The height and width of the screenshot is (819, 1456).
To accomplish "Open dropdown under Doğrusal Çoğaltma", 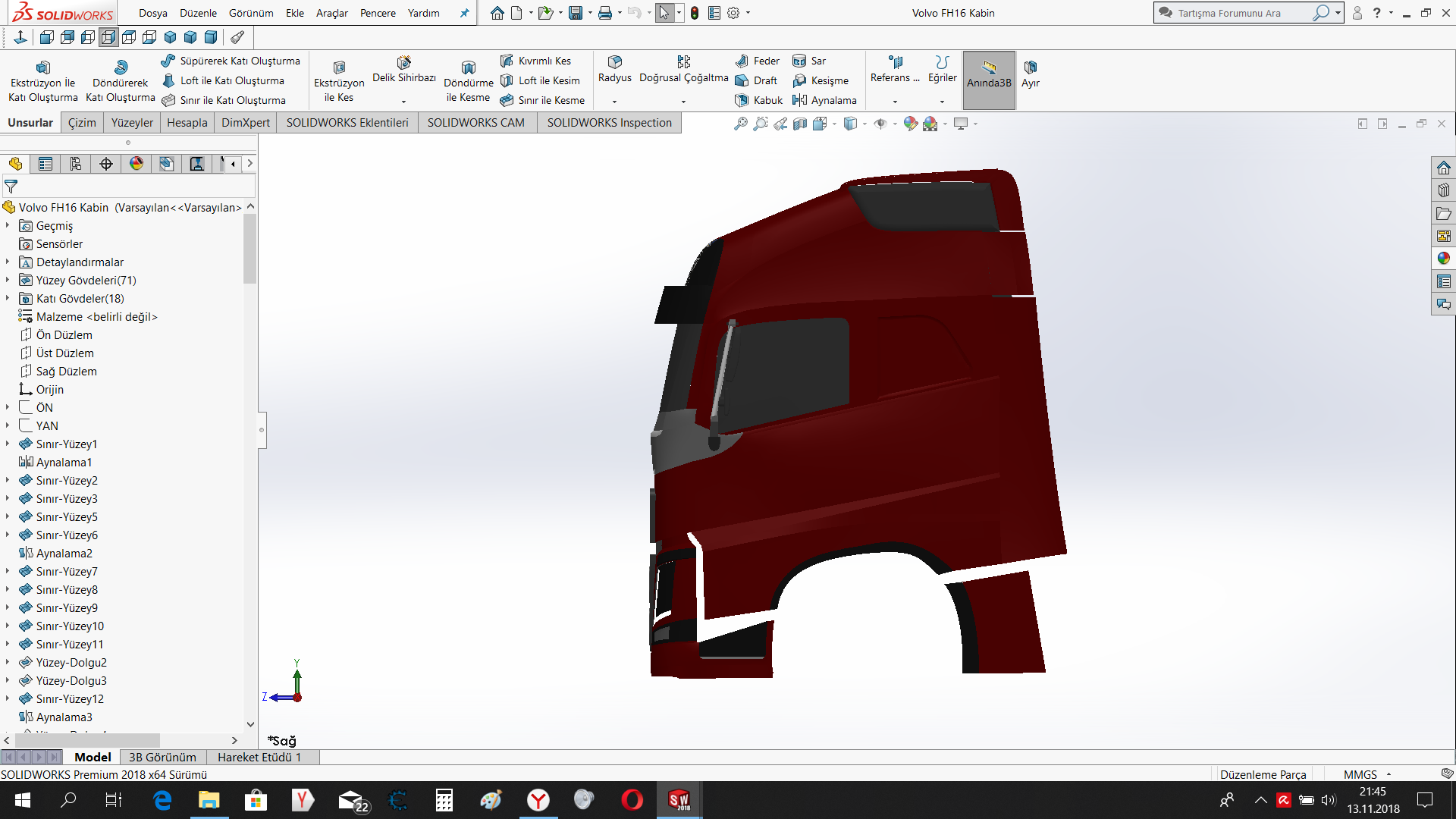I will pyautogui.click(x=683, y=102).
